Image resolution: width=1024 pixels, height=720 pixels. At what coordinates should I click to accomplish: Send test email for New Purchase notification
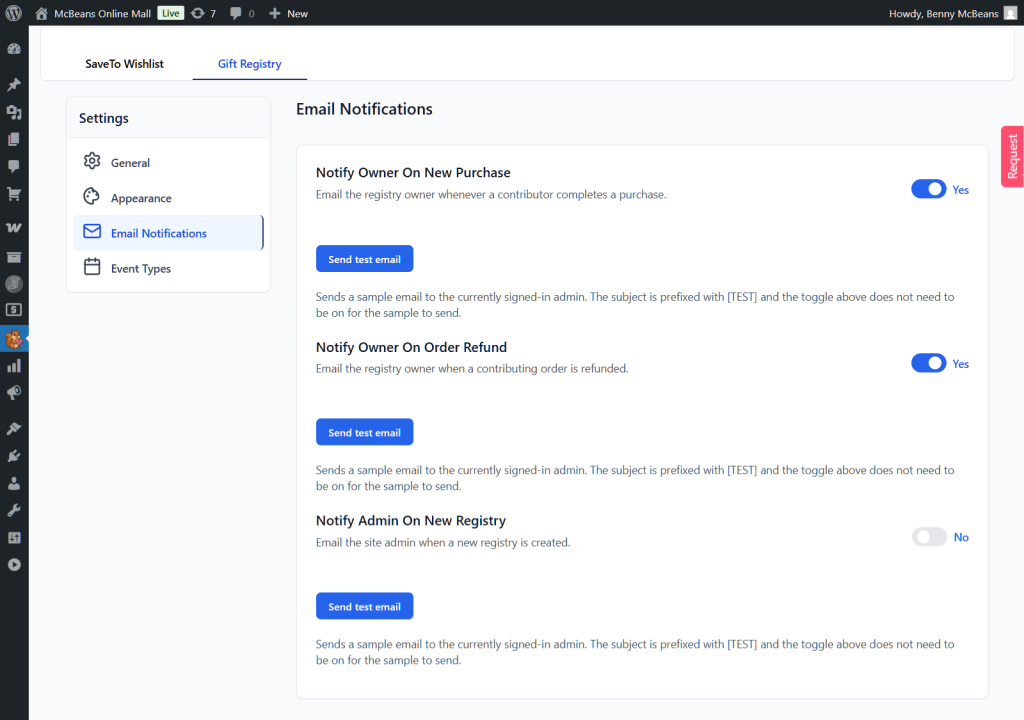click(364, 259)
